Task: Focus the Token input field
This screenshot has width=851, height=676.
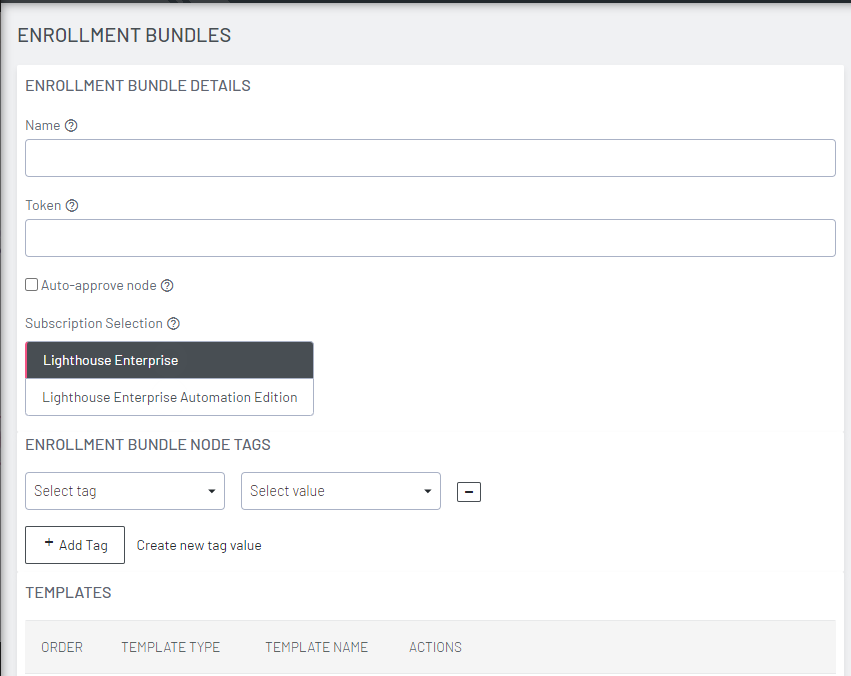Action: (x=430, y=237)
